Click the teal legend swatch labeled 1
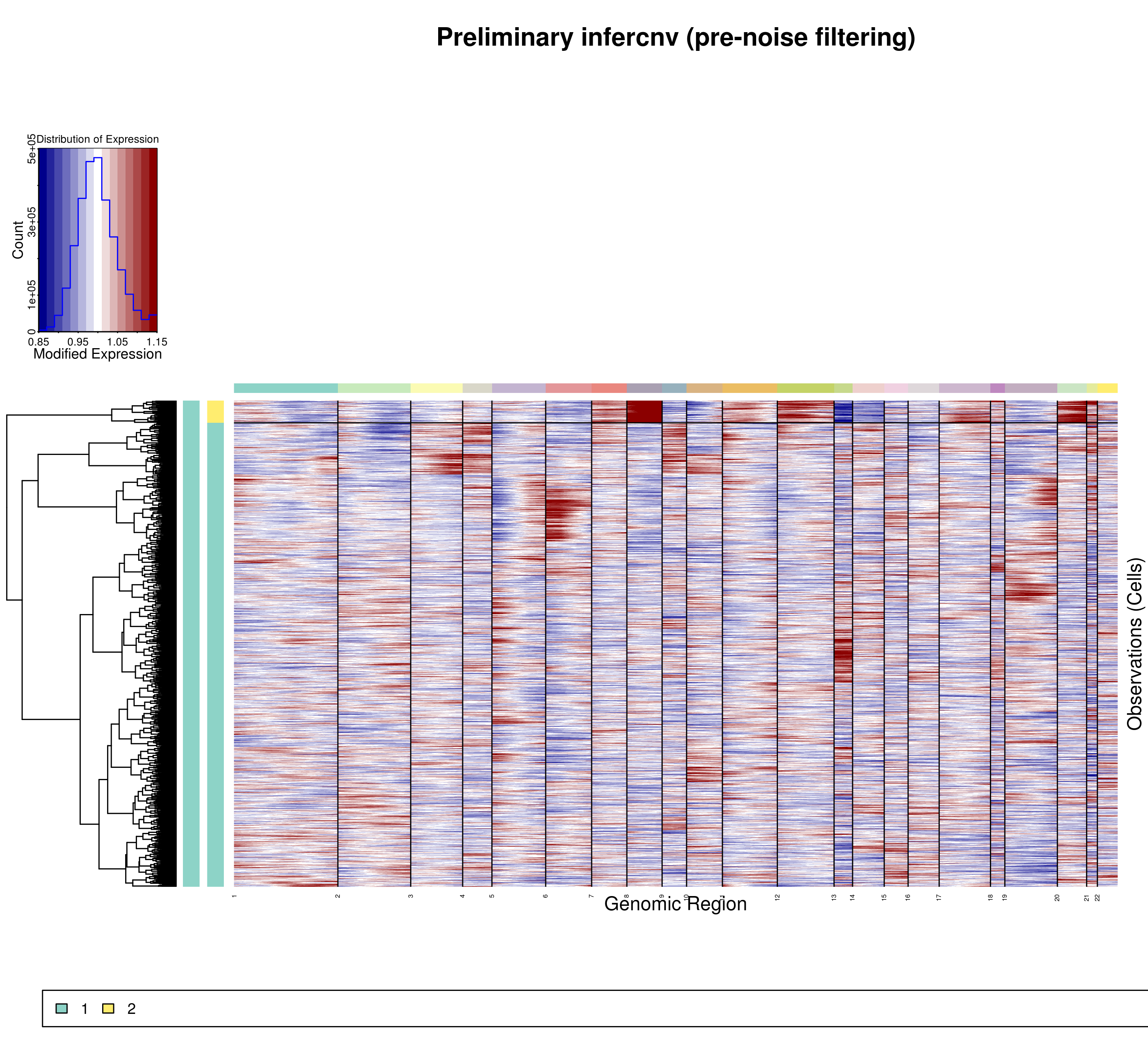The height and width of the screenshot is (1064, 1148). (x=62, y=1008)
